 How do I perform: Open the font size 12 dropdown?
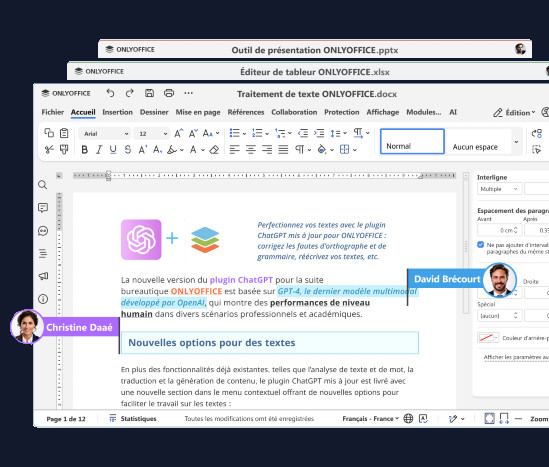(152, 134)
